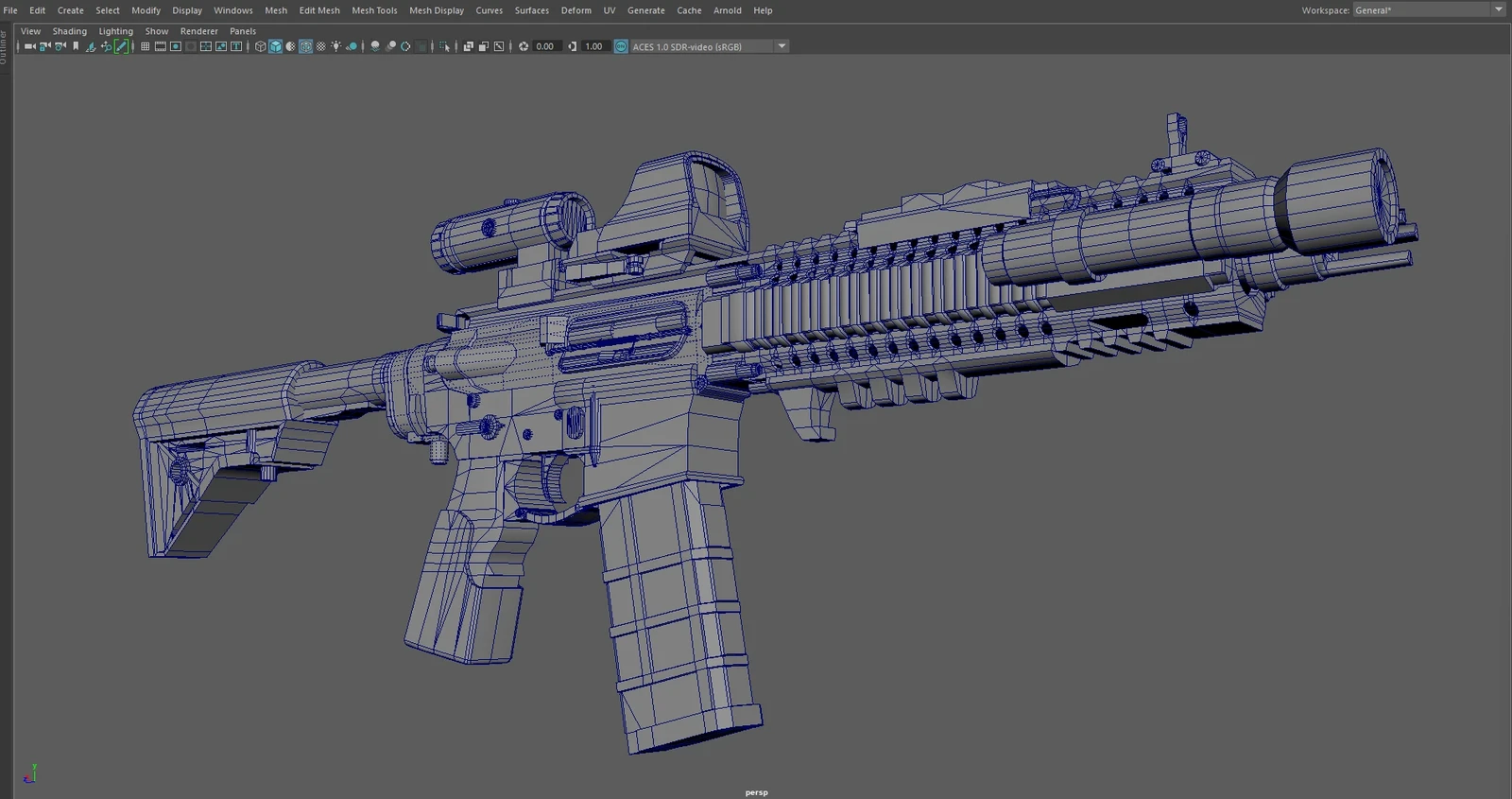Open the panel Show menu

pyautogui.click(x=157, y=31)
